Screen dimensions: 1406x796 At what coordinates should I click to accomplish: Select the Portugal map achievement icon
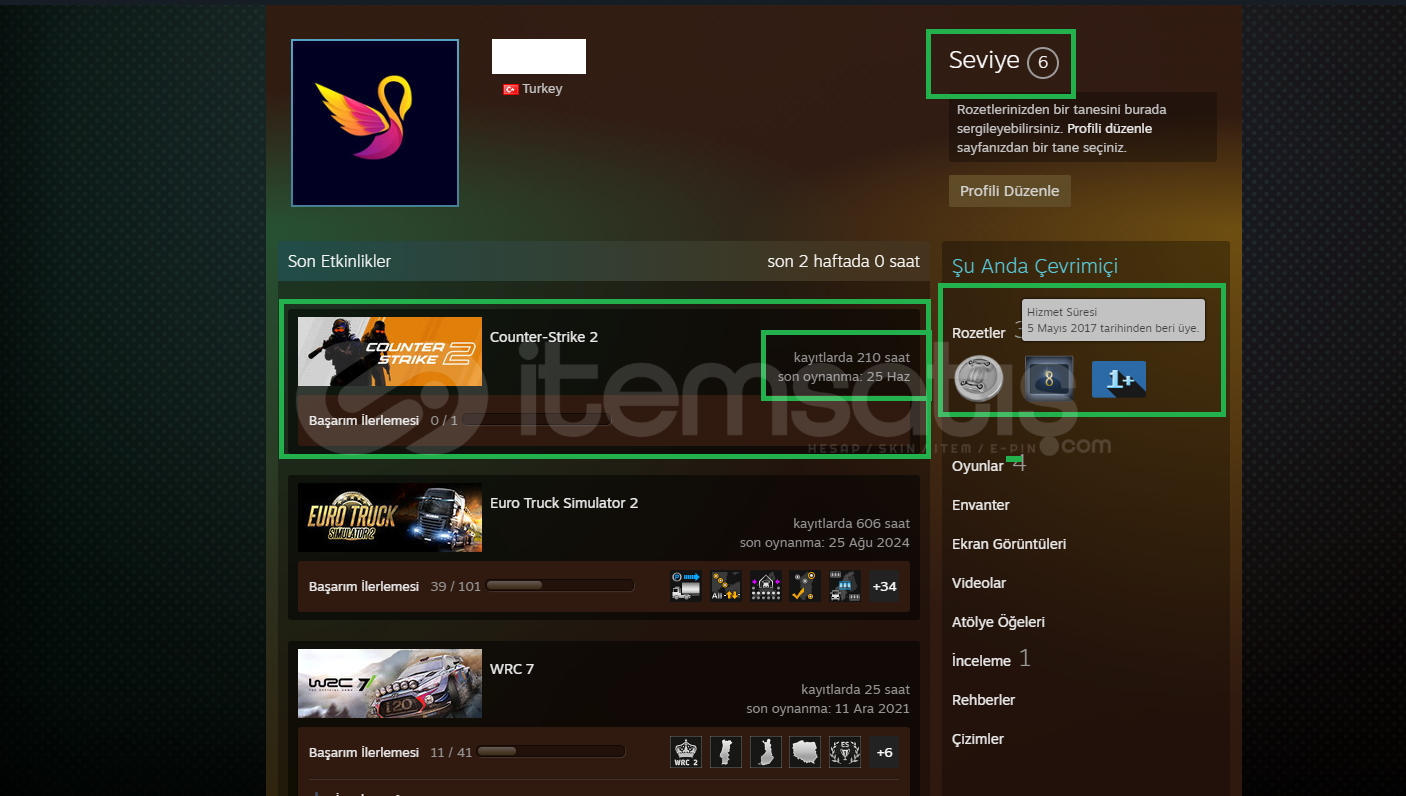725,752
